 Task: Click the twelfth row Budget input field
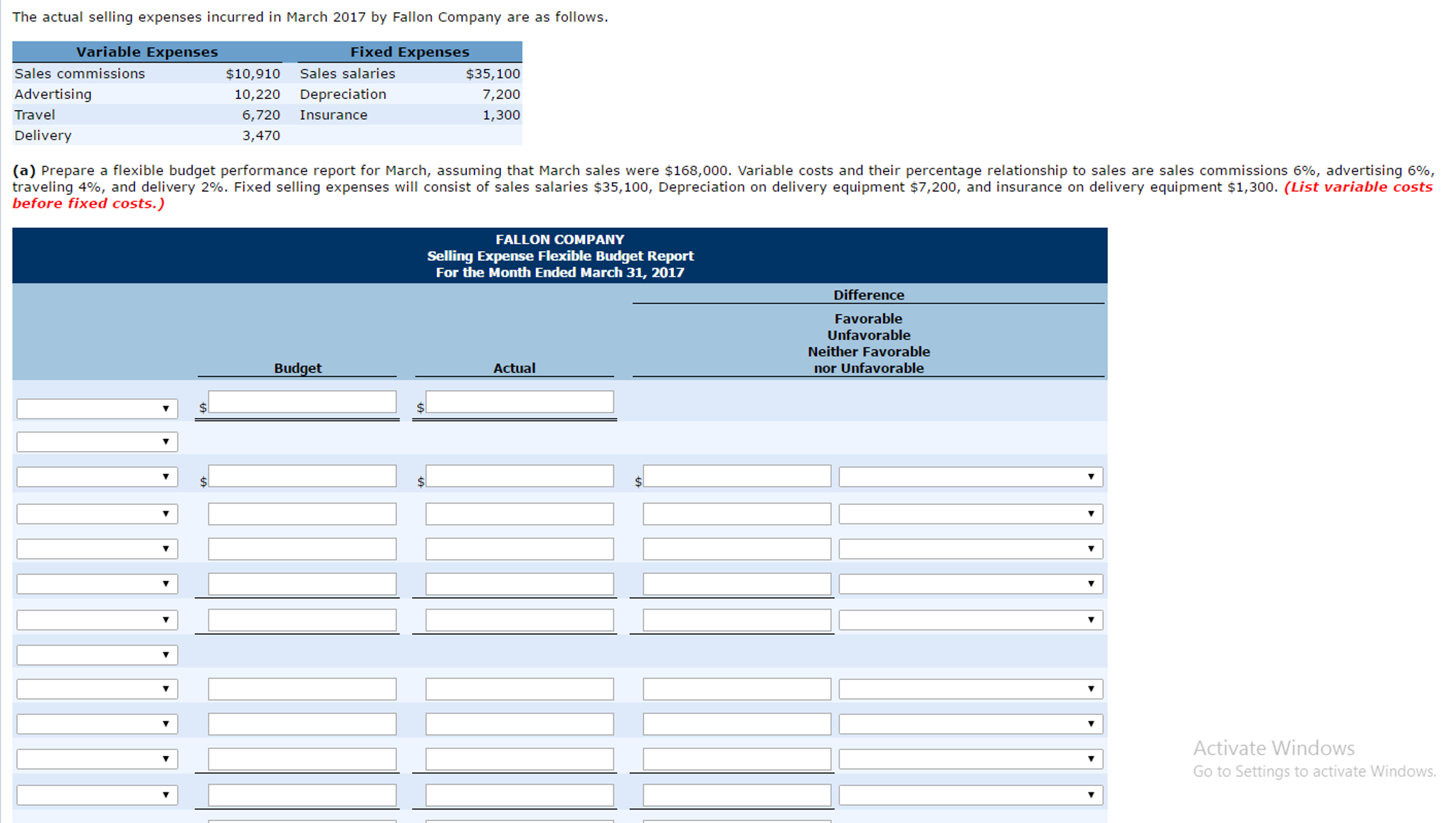click(x=302, y=795)
